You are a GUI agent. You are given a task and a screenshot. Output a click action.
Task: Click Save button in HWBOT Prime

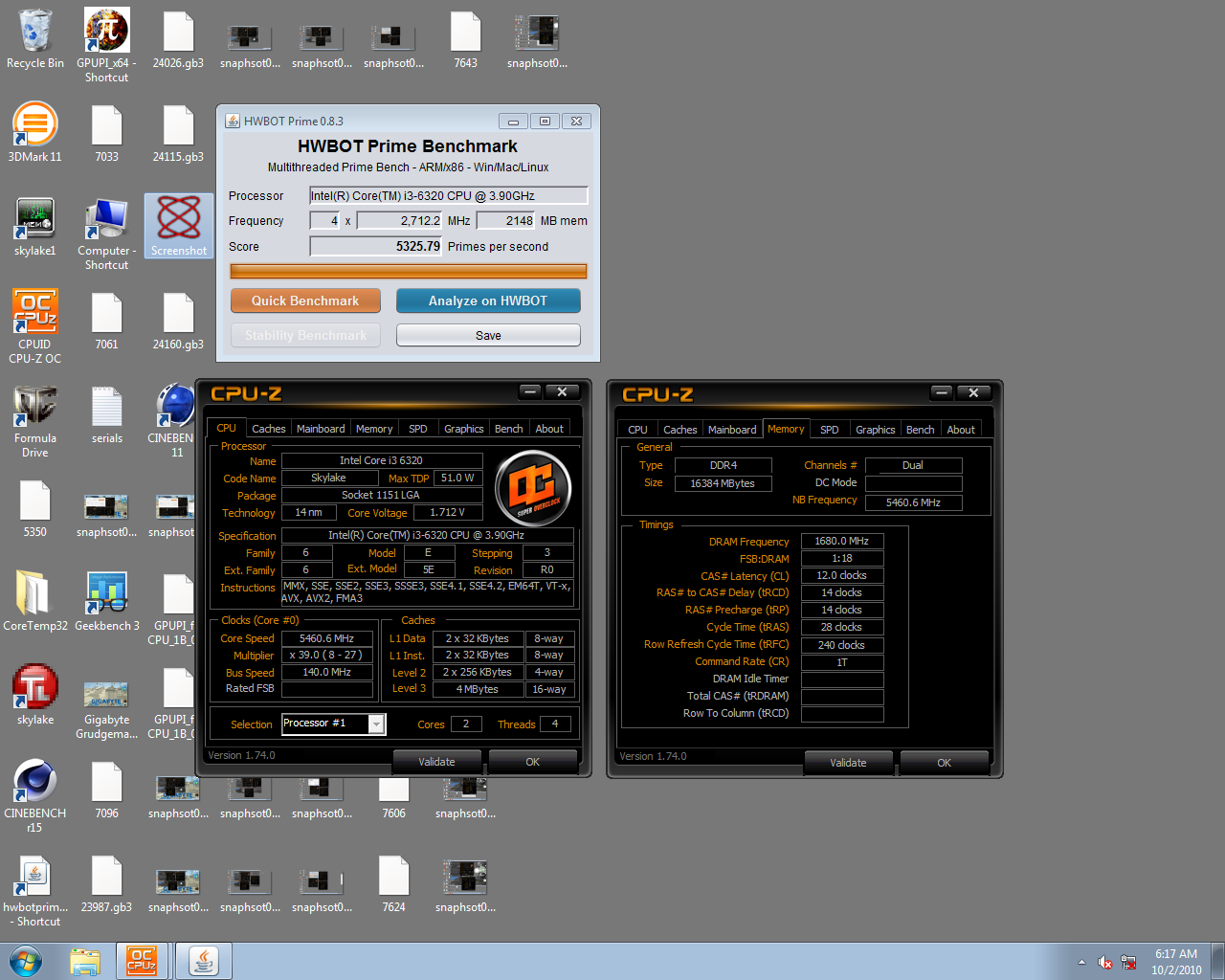click(488, 335)
